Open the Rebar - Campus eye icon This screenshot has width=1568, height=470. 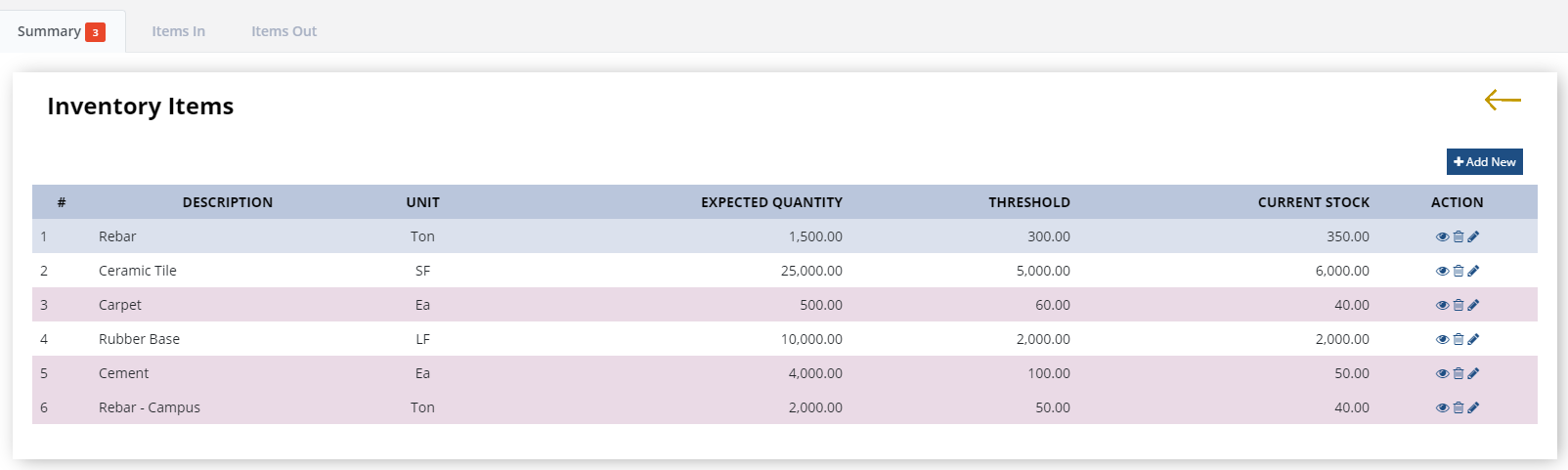click(1442, 407)
